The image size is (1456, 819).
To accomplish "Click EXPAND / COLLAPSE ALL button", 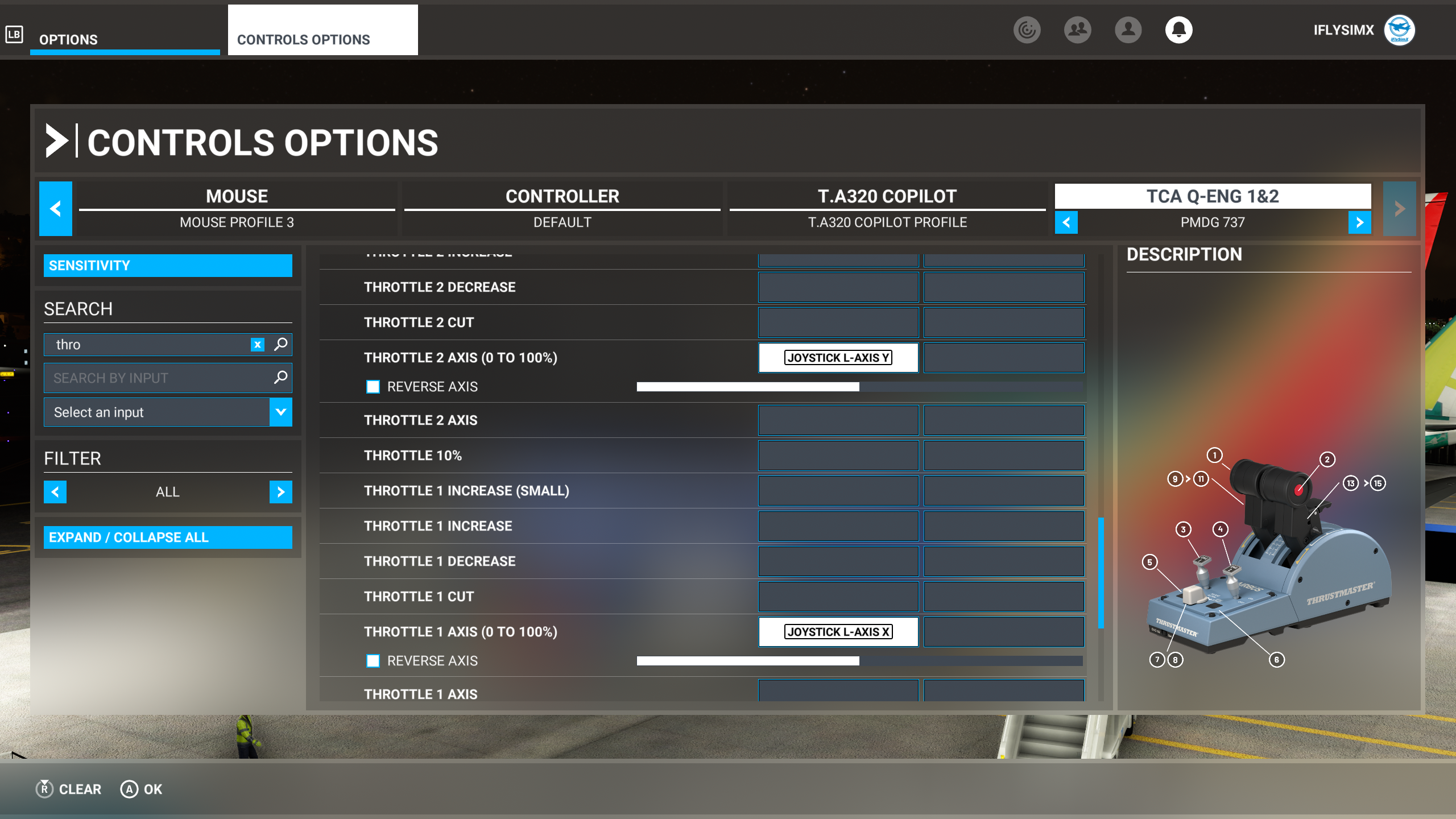I will pyautogui.click(x=168, y=537).
